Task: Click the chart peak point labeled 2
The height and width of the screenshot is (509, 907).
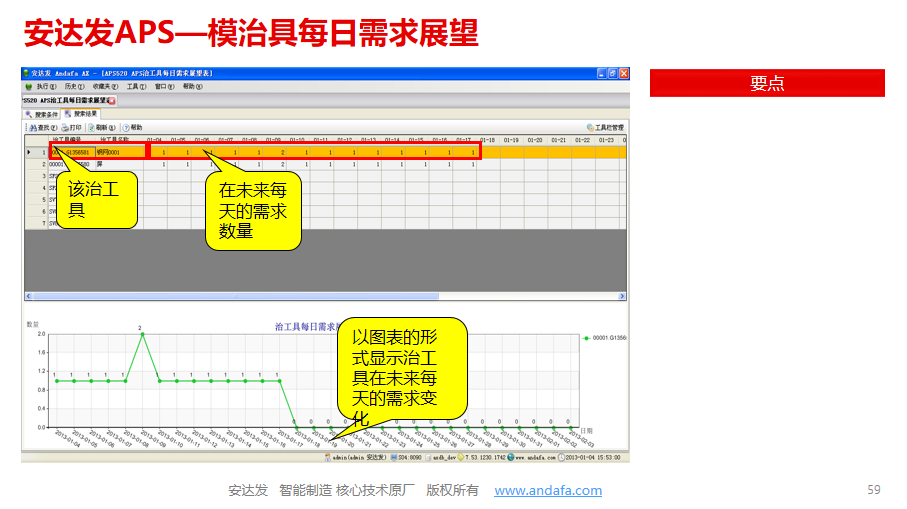Action: coord(142,334)
